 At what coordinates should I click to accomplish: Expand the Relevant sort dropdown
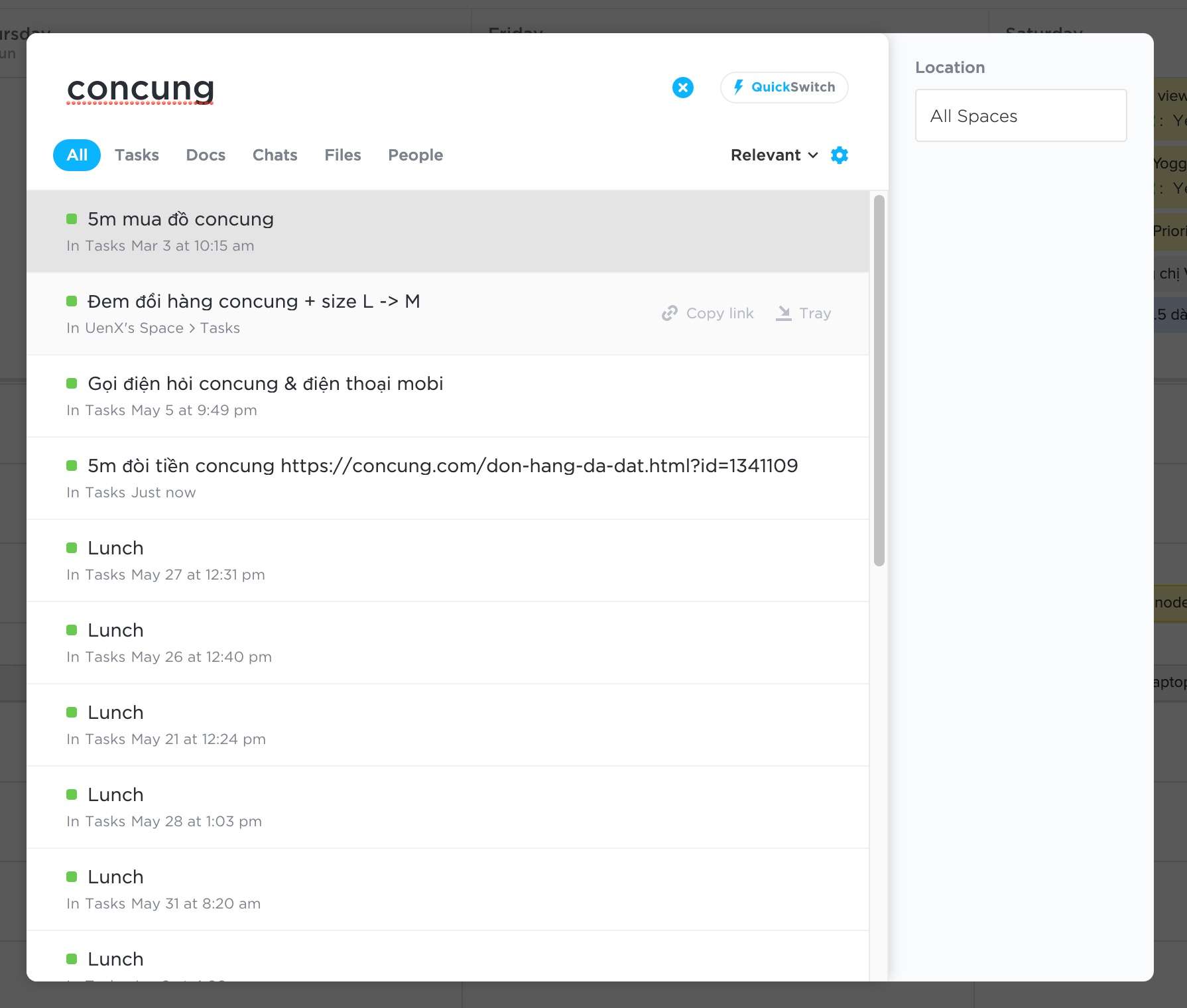tap(774, 155)
